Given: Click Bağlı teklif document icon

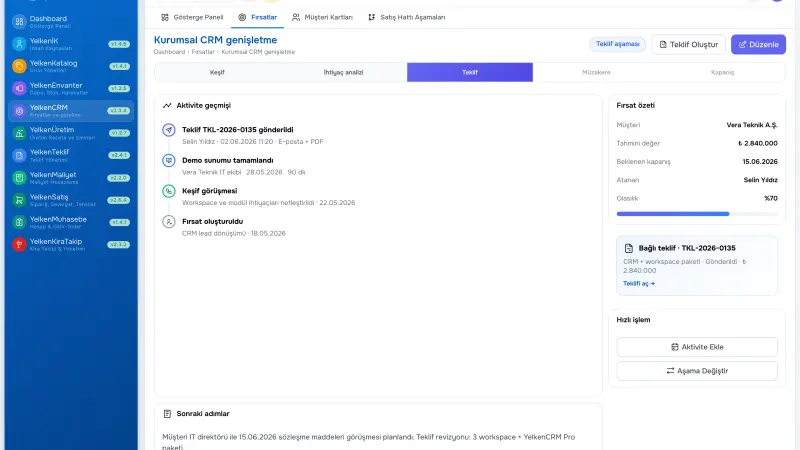Looking at the screenshot, I should pos(629,248).
